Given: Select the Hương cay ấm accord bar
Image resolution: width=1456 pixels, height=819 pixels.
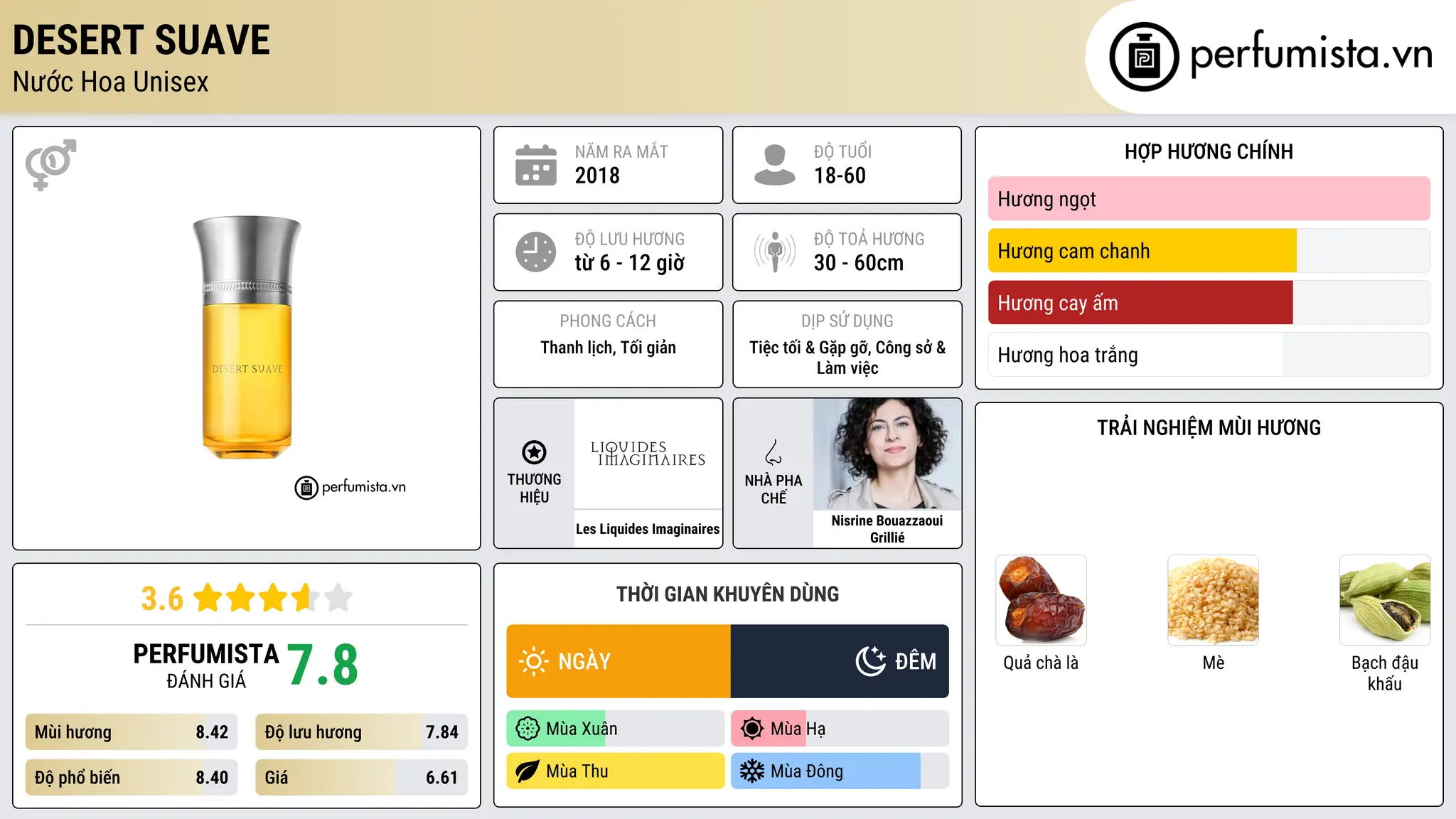Looking at the screenshot, I should 1209,303.
